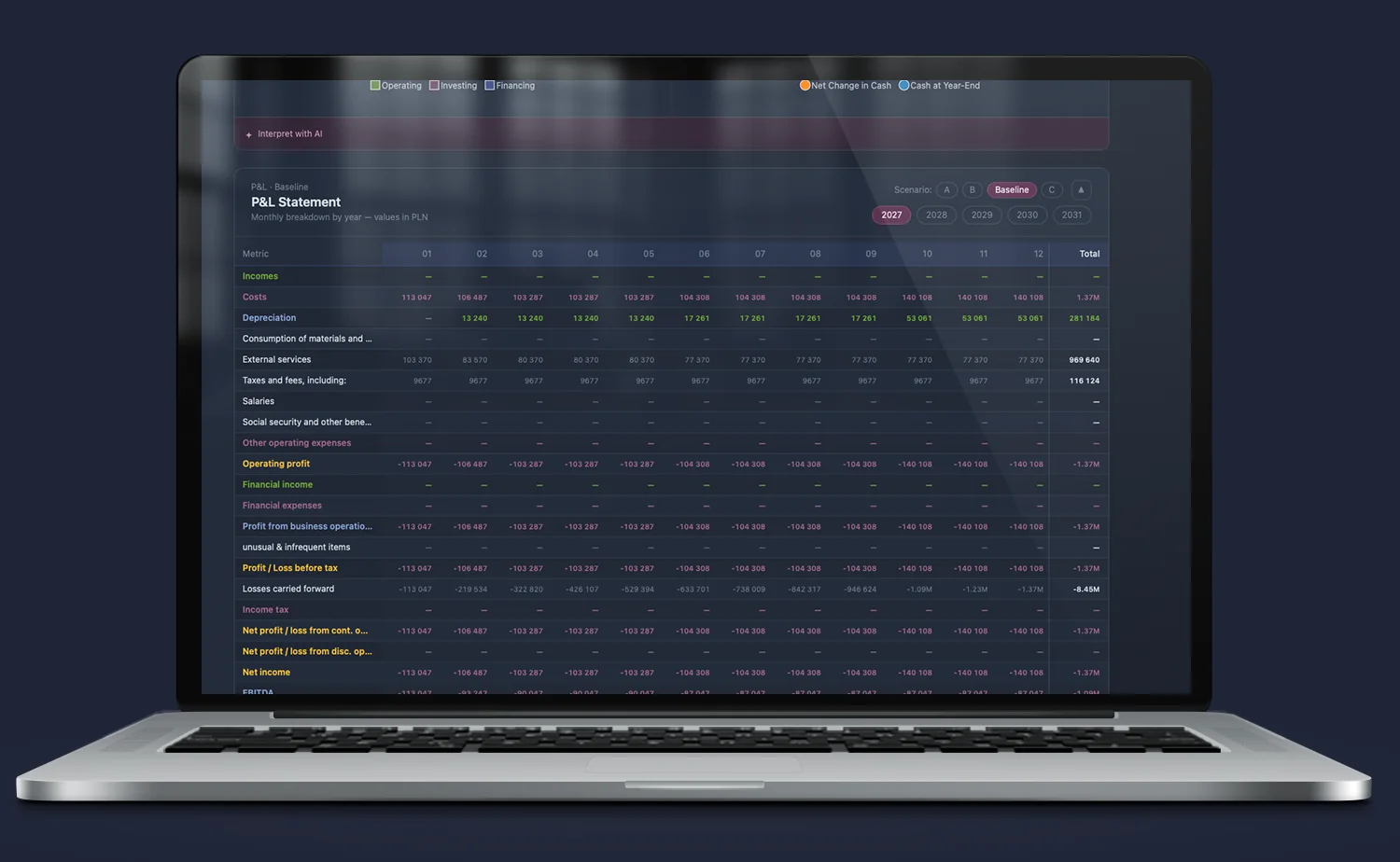The width and height of the screenshot is (1400, 862).
Task: Click Losses carried forward value -529 394
Action: click(637, 590)
